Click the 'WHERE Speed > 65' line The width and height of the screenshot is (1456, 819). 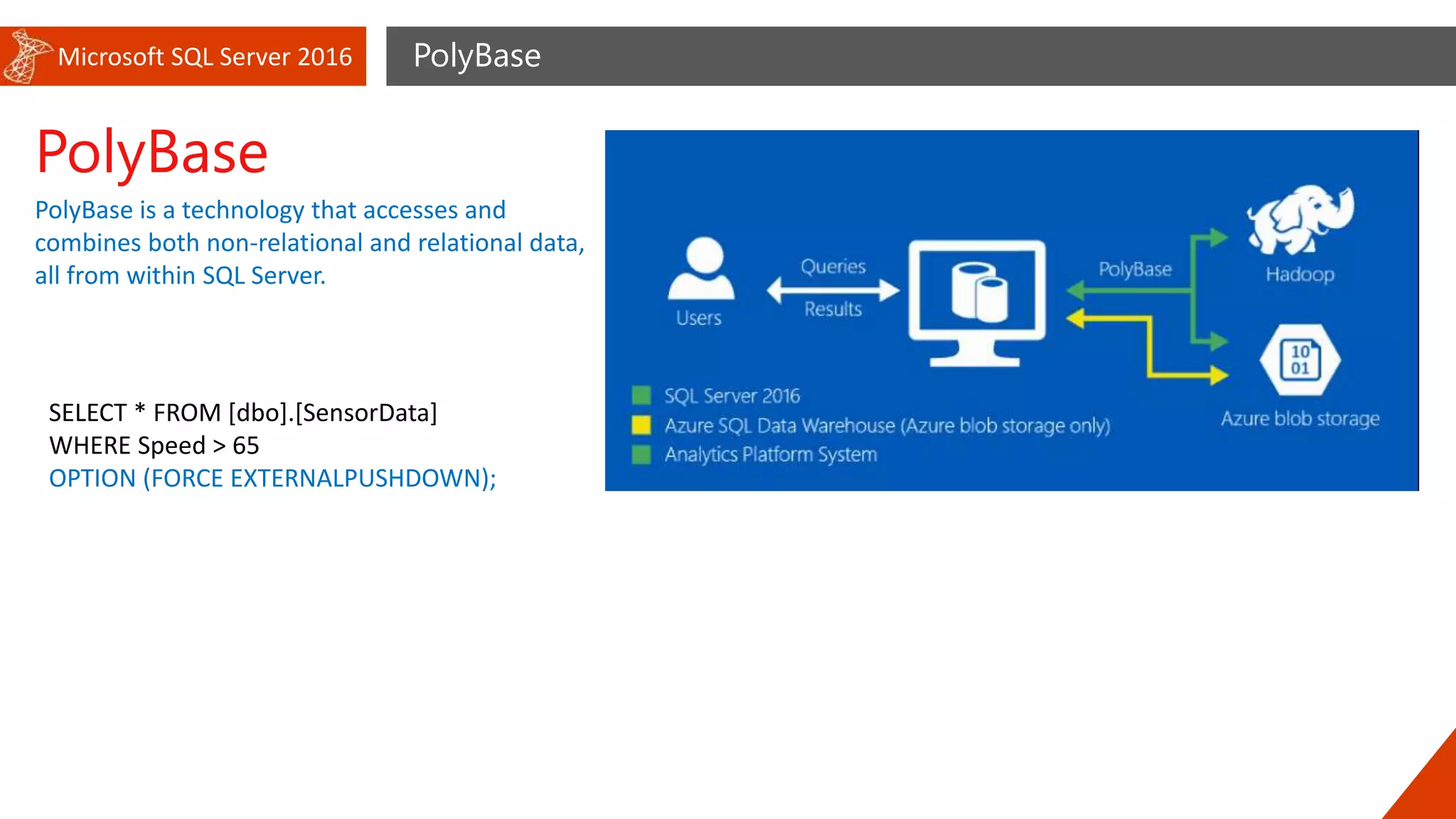click(154, 445)
